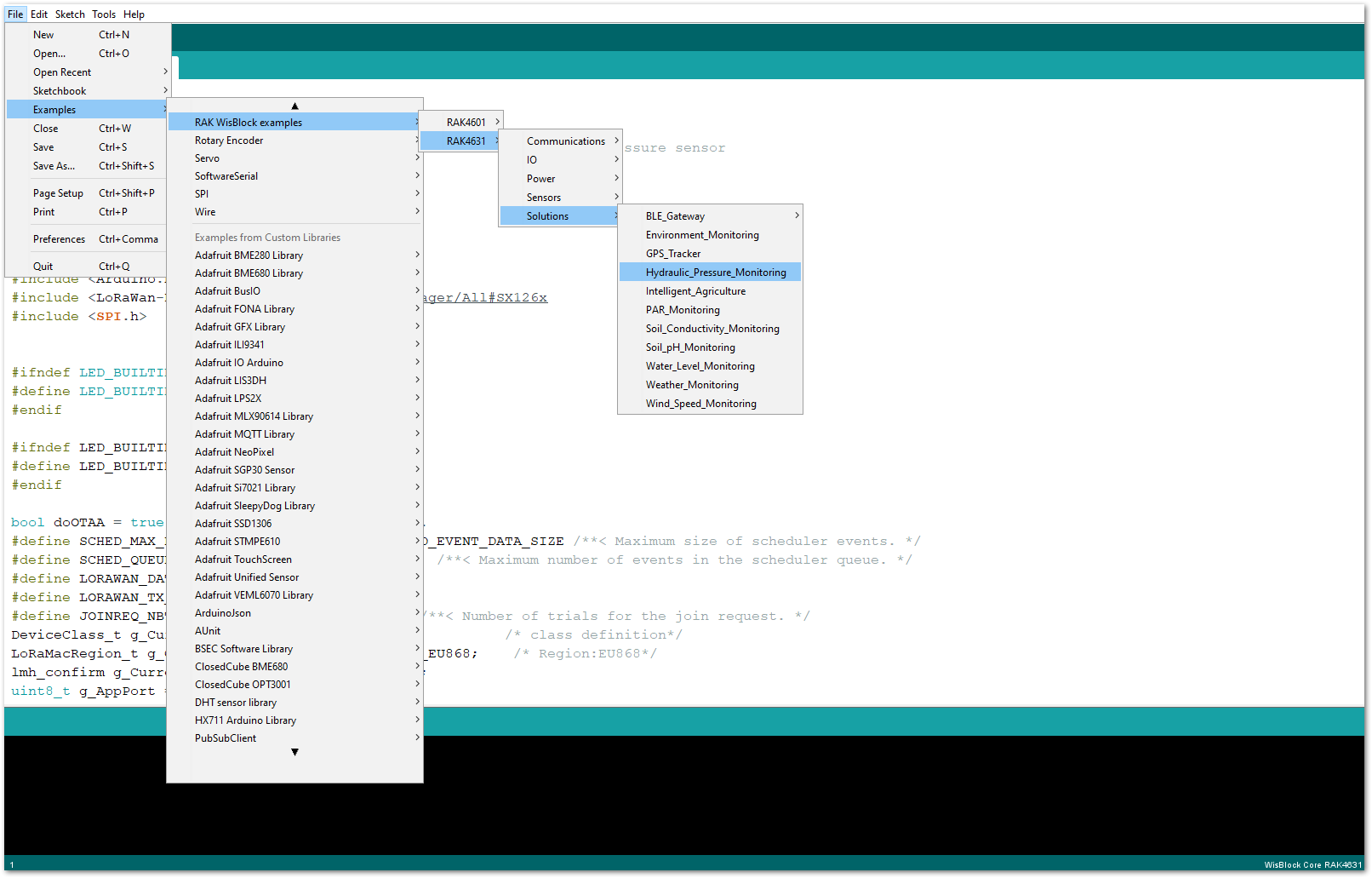1372x878 pixels.
Task: Open Adafruit GFX Library examples
Action: (x=294, y=327)
